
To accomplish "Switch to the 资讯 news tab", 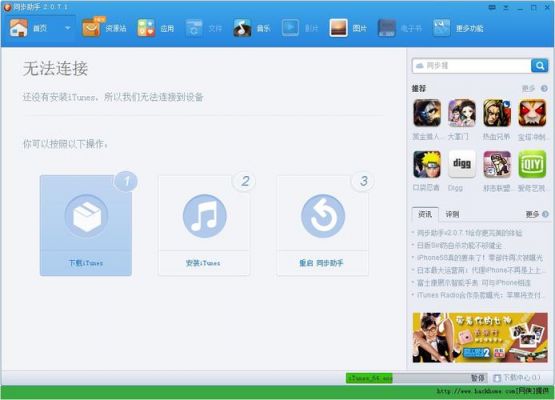I will click(x=425, y=214).
